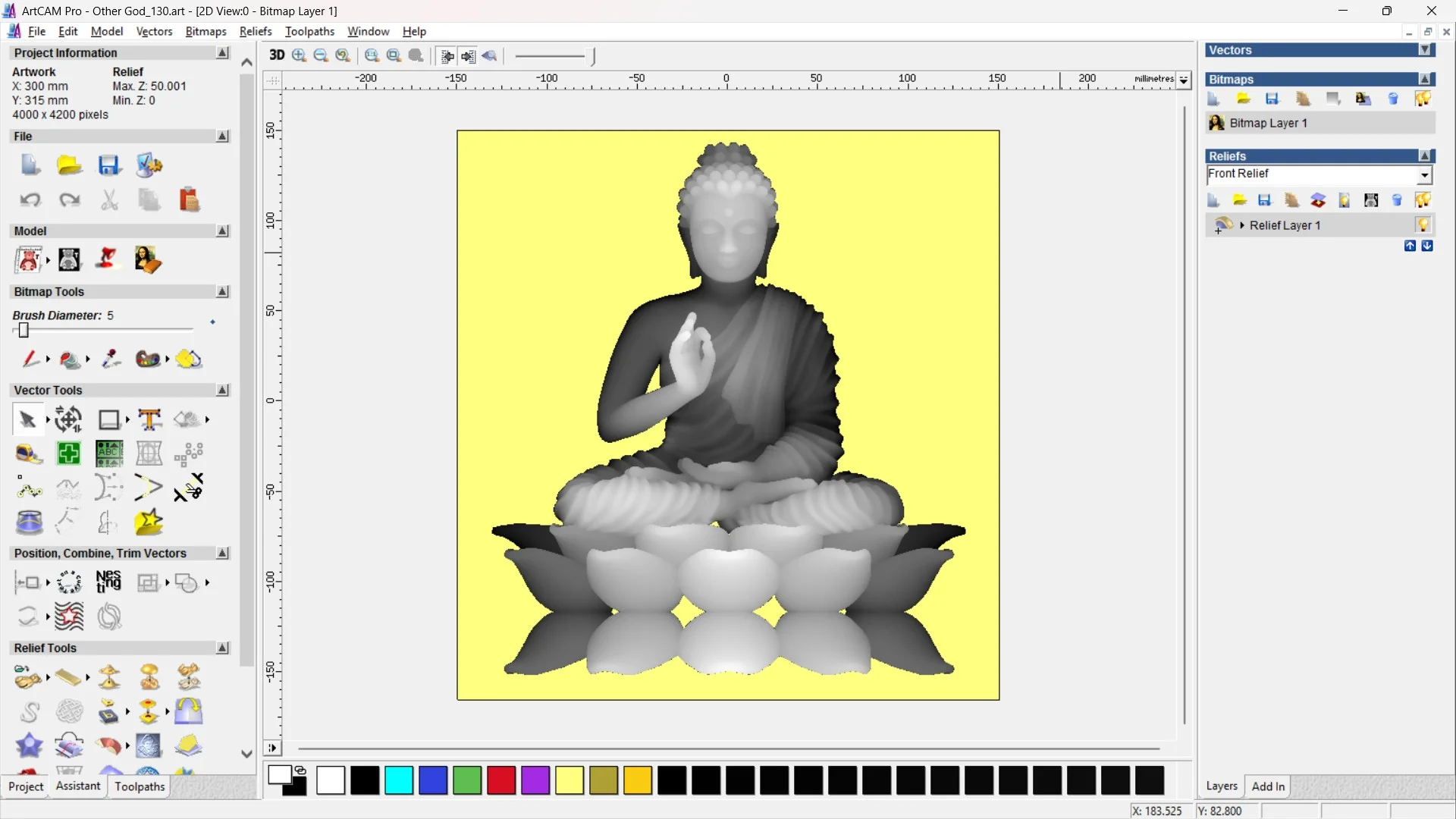Select the red color swatch

click(x=500, y=780)
